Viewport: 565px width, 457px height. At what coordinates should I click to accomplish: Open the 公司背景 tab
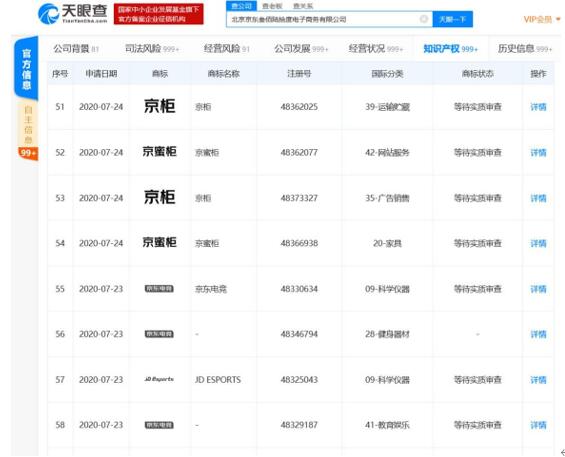(76, 49)
